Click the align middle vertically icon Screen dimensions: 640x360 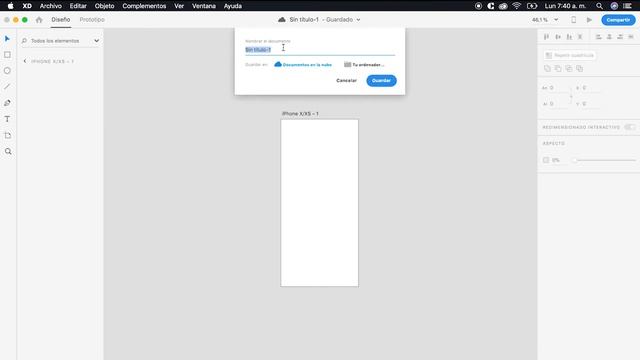click(558, 37)
